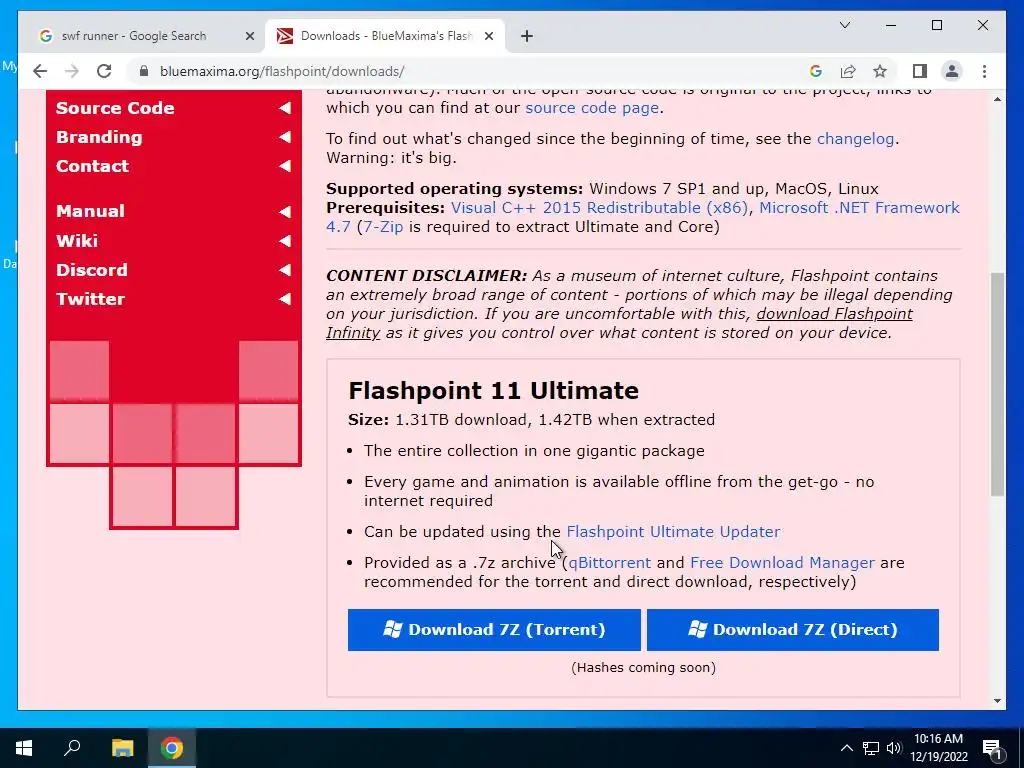
Task: Open Visual C++ 2015 Redistributable (x86) link
Action: 599,208
